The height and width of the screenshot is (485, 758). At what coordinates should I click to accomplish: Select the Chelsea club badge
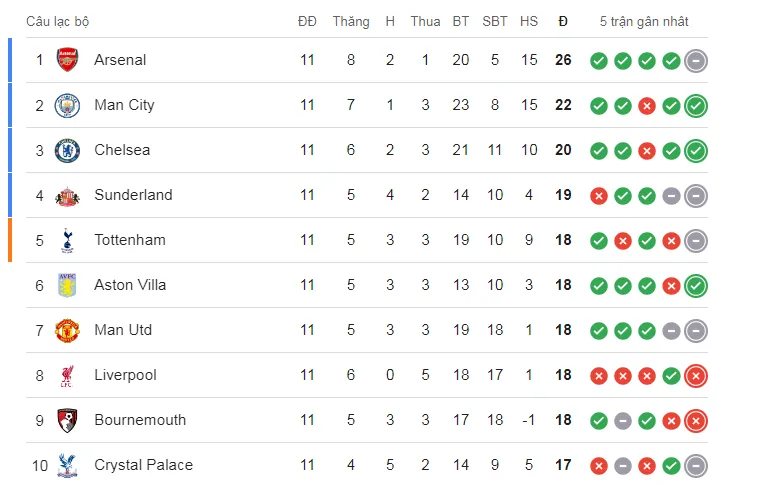tap(67, 150)
